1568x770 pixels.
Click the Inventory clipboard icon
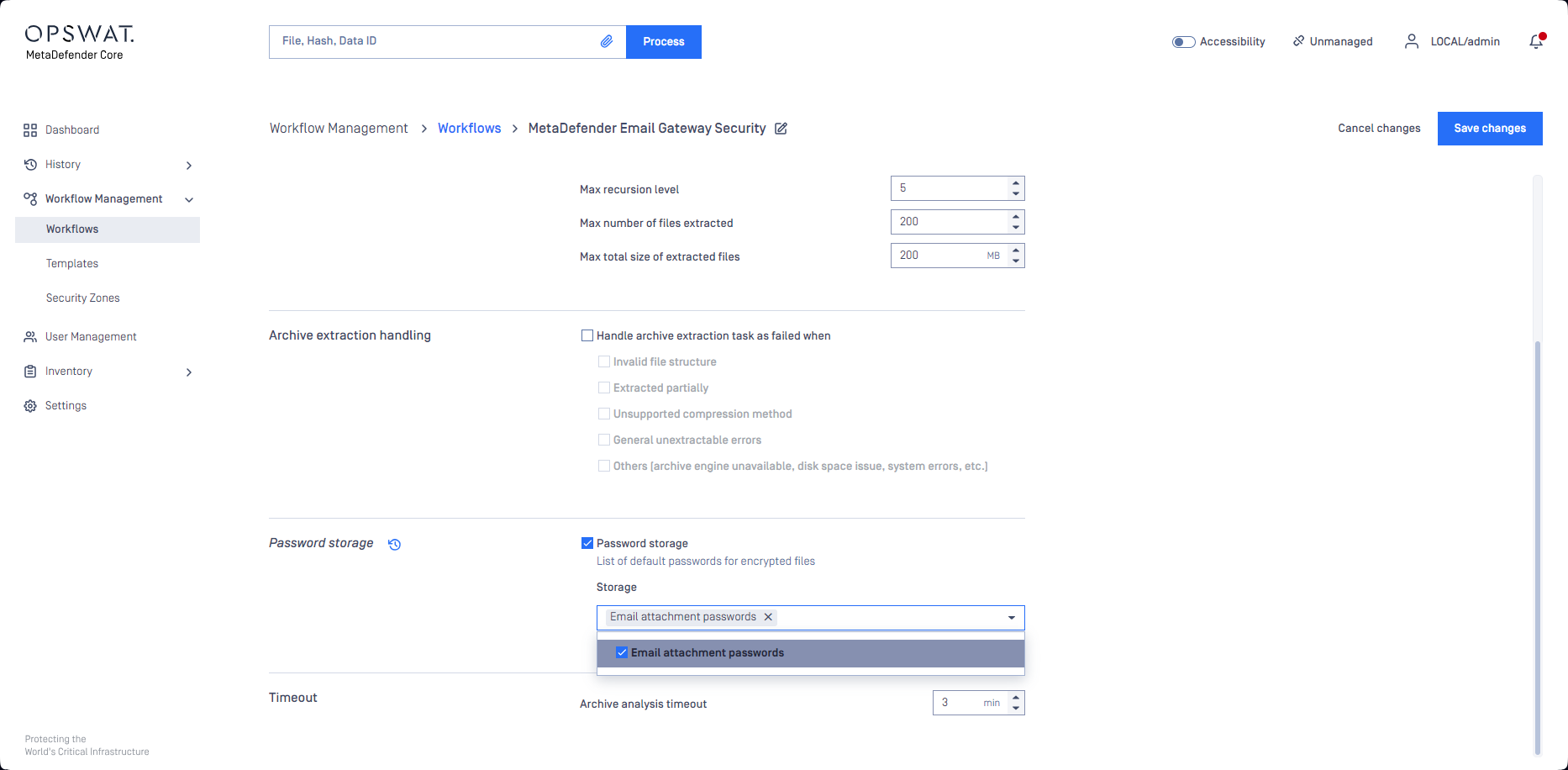coord(30,372)
